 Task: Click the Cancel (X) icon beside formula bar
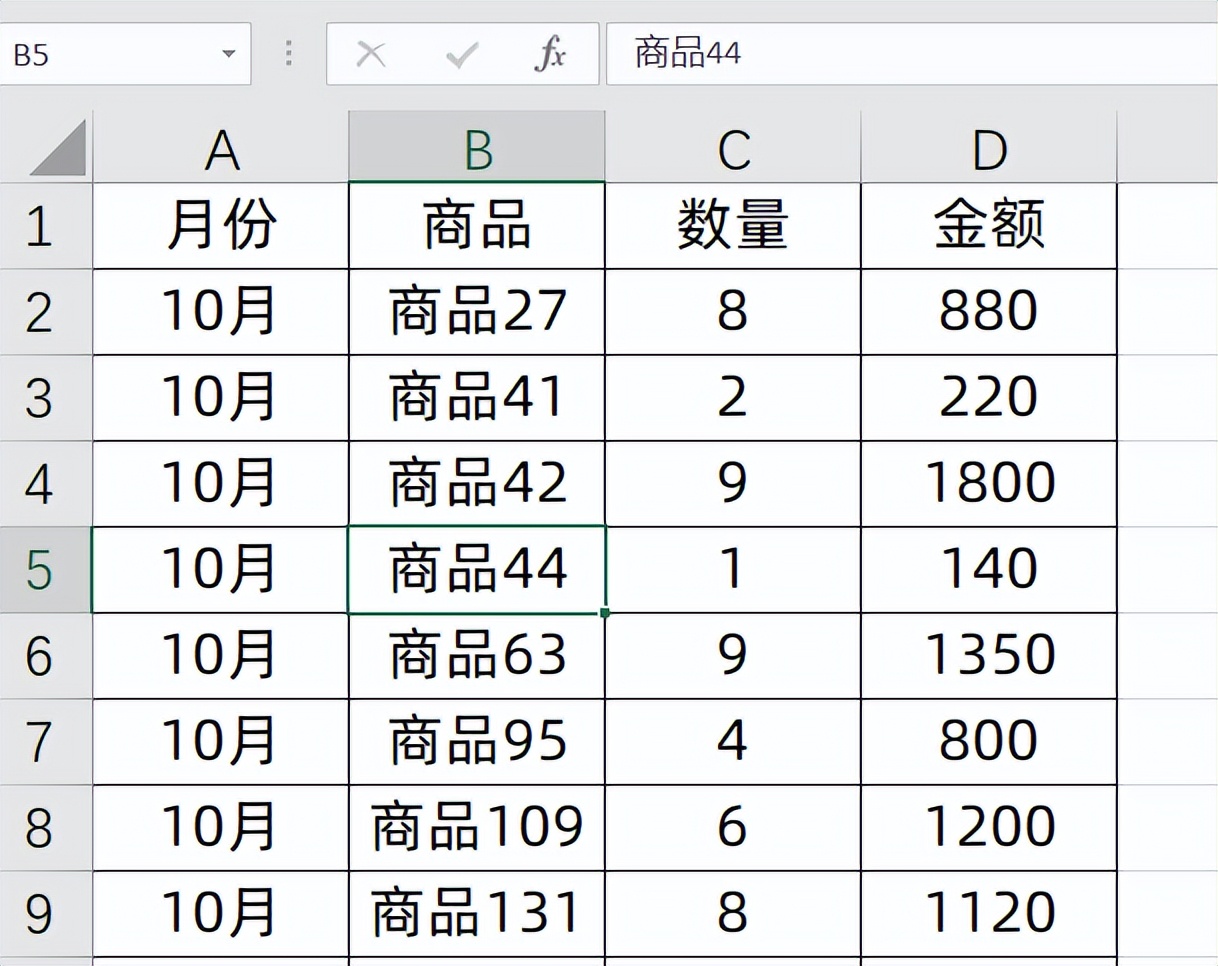tap(371, 54)
